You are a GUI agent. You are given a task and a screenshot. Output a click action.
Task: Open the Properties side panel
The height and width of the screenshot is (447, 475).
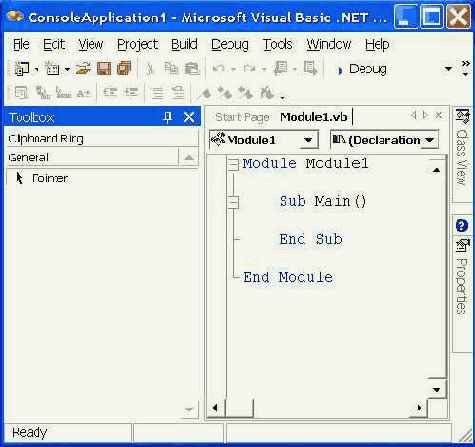pos(462,277)
